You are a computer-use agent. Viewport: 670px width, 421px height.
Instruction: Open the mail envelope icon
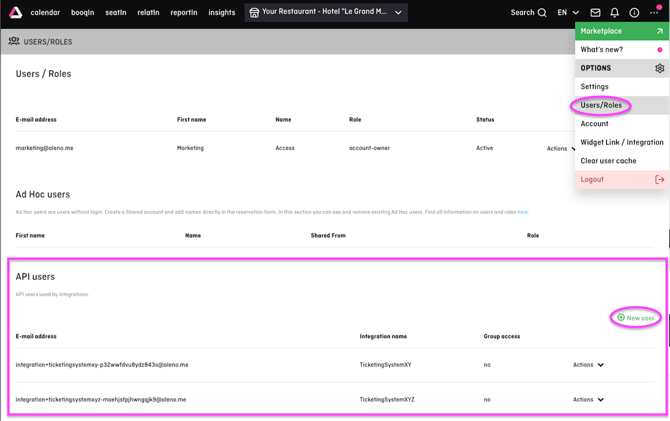click(595, 12)
